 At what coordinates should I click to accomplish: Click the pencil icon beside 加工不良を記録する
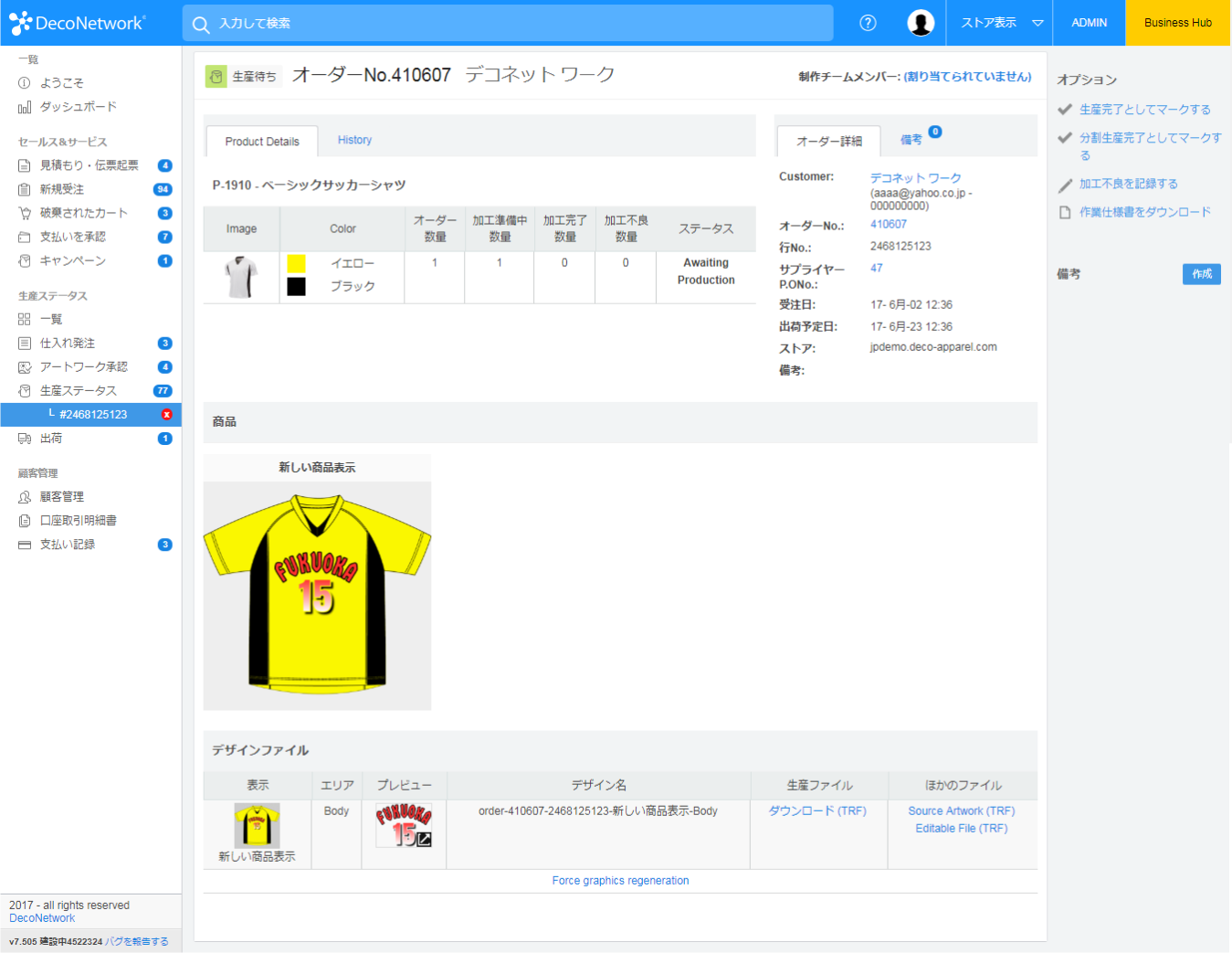pos(1065,185)
